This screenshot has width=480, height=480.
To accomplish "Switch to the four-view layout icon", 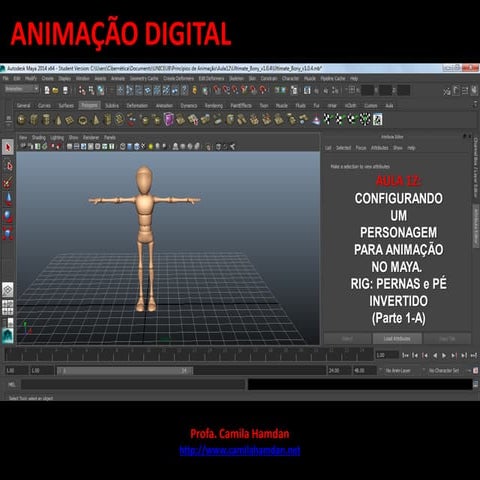I will pyautogui.click(x=8, y=307).
